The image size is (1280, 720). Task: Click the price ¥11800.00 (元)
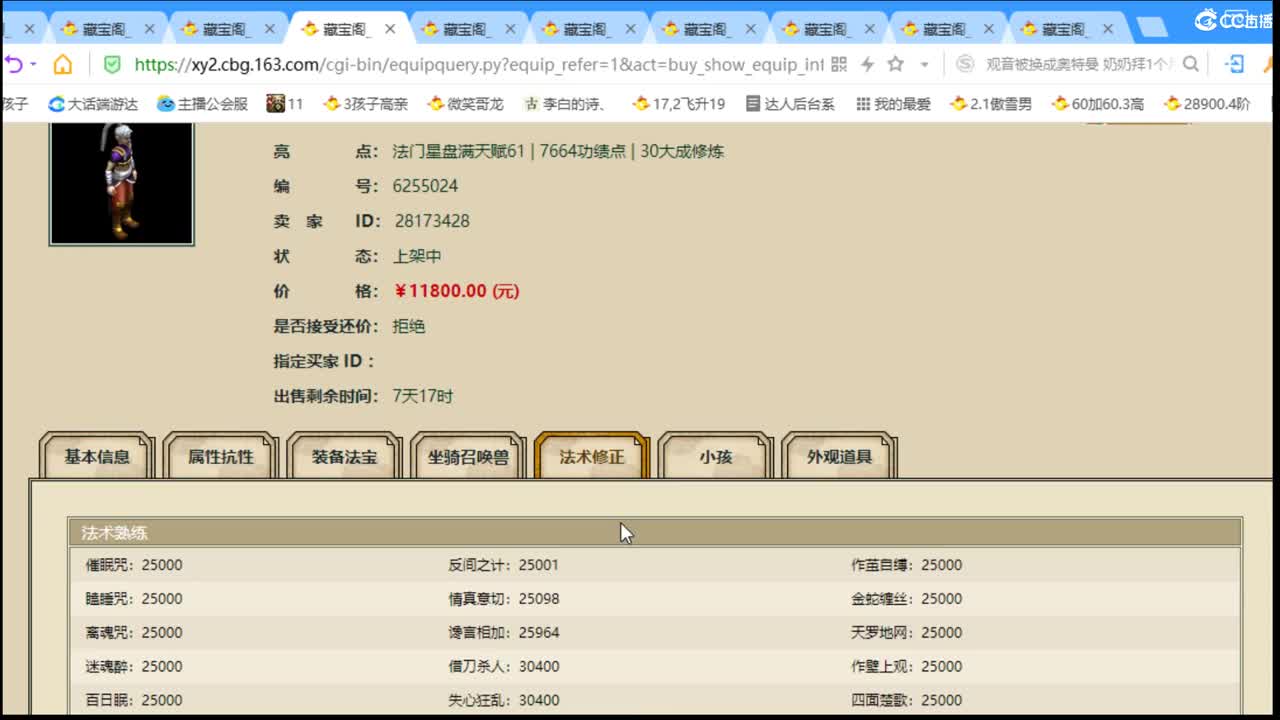457,291
